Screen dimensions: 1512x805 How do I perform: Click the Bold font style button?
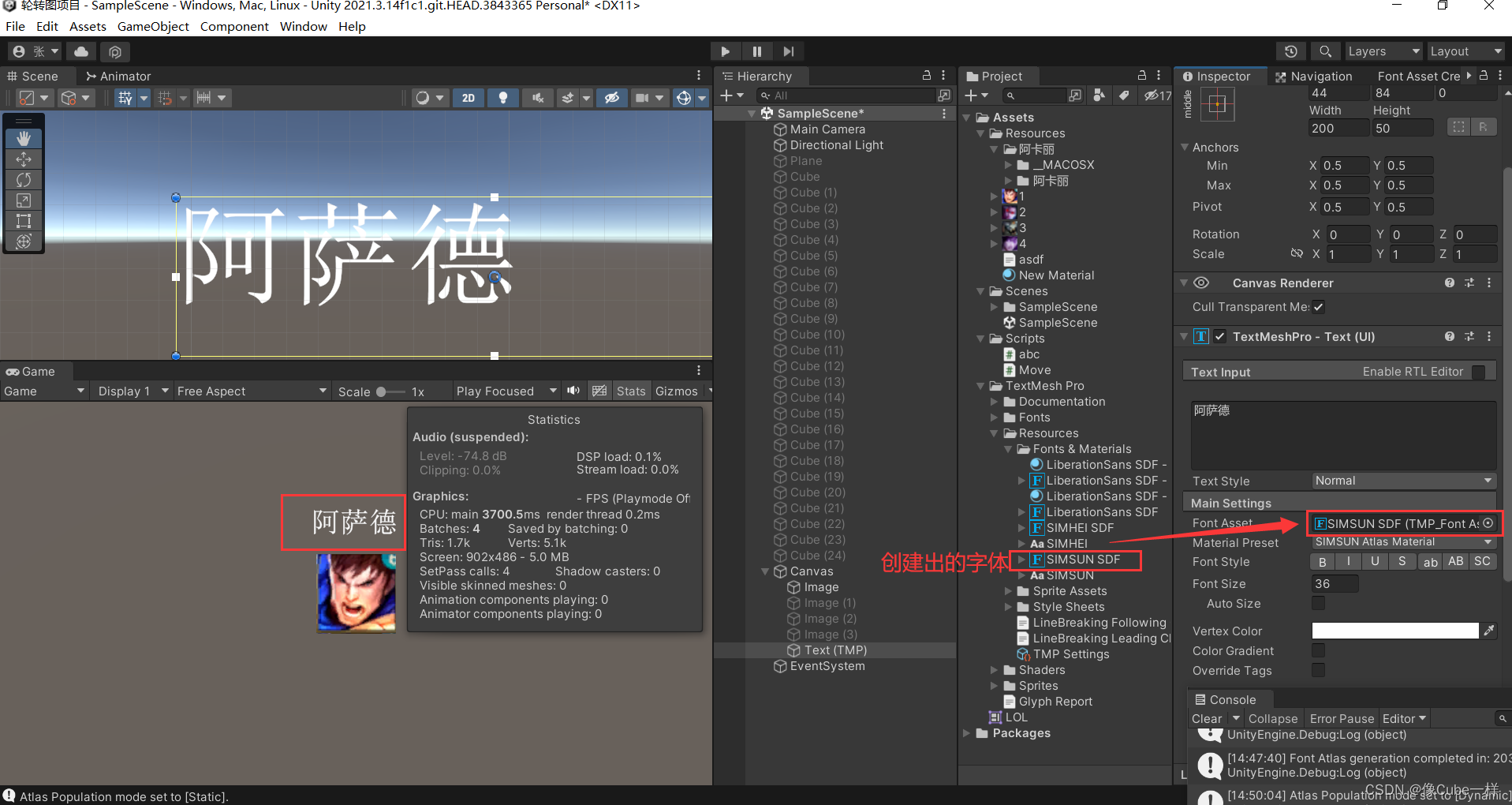(1323, 561)
